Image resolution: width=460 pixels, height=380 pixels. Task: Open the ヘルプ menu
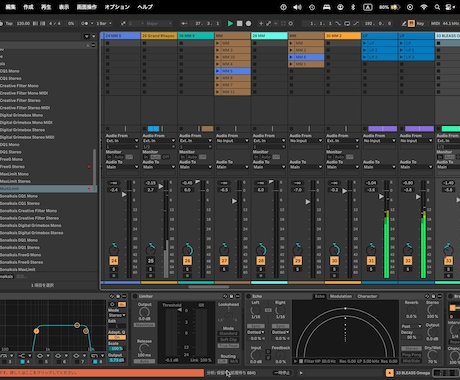145,7
